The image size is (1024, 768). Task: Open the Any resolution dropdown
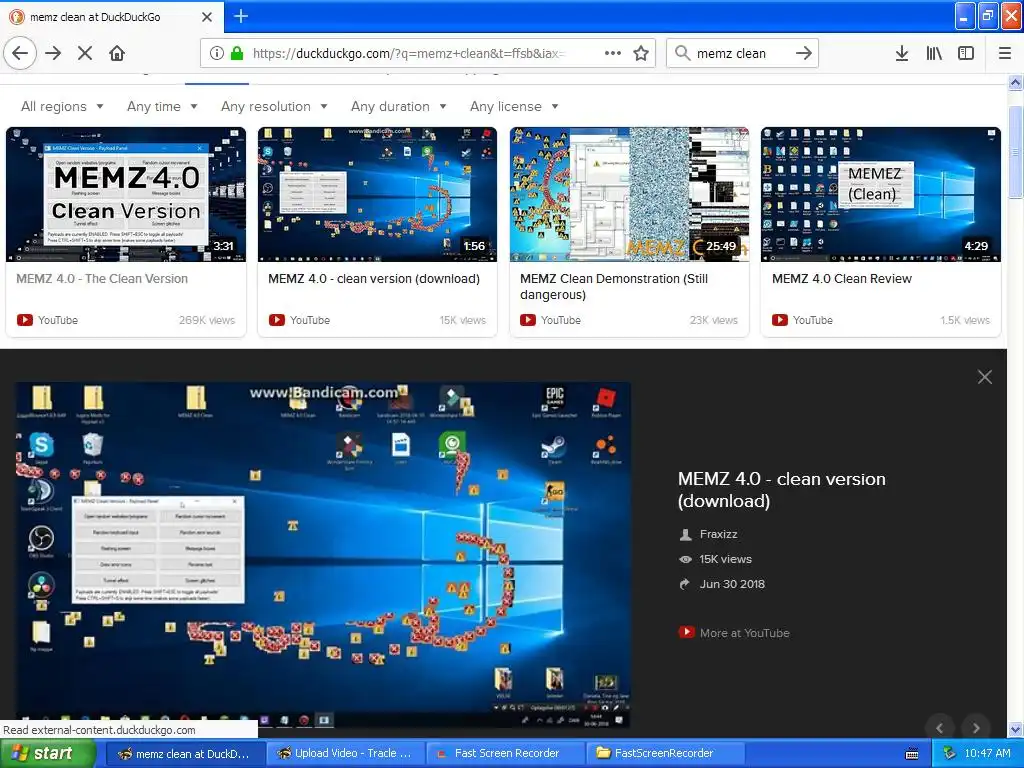(x=274, y=106)
